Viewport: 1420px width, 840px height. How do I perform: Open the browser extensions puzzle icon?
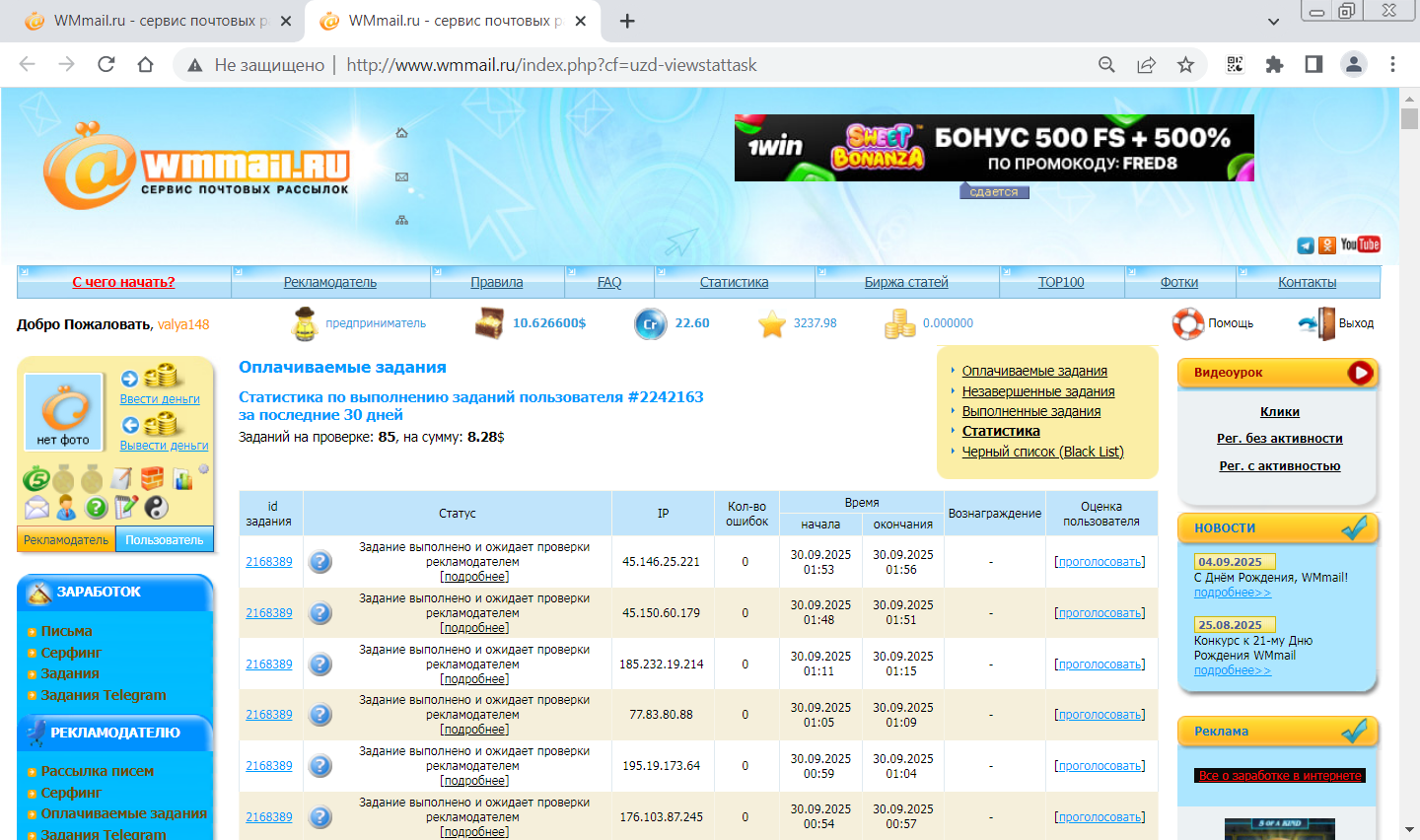click(x=1274, y=65)
